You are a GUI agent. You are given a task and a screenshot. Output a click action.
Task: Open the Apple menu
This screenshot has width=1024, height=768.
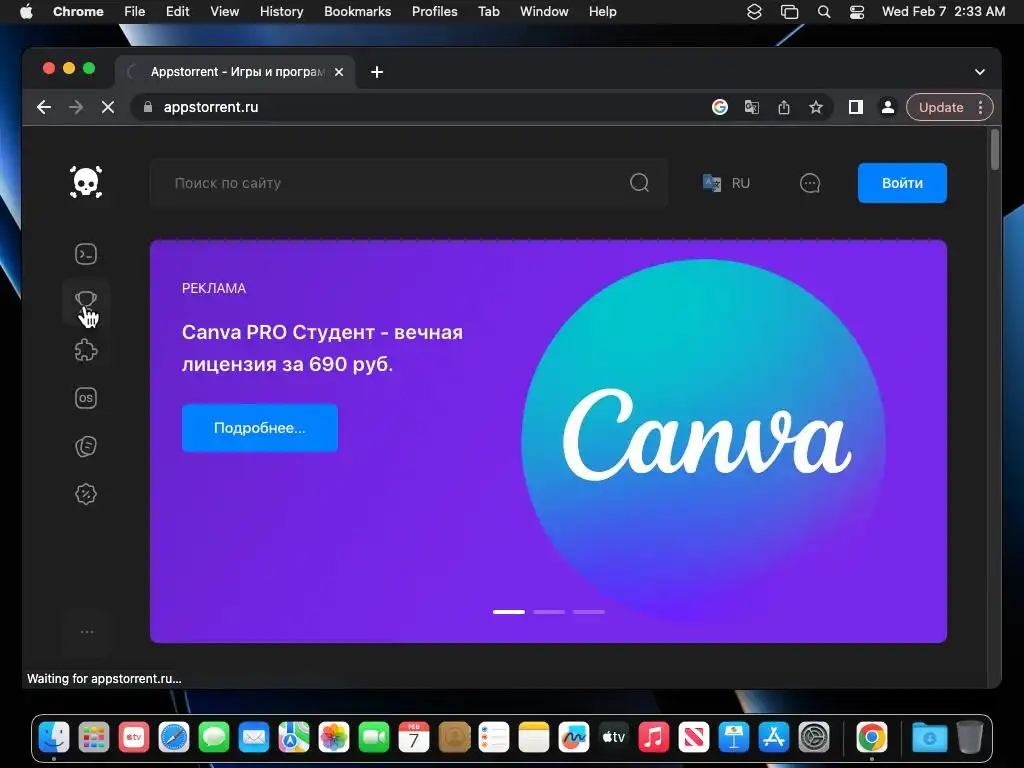click(x=26, y=11)
